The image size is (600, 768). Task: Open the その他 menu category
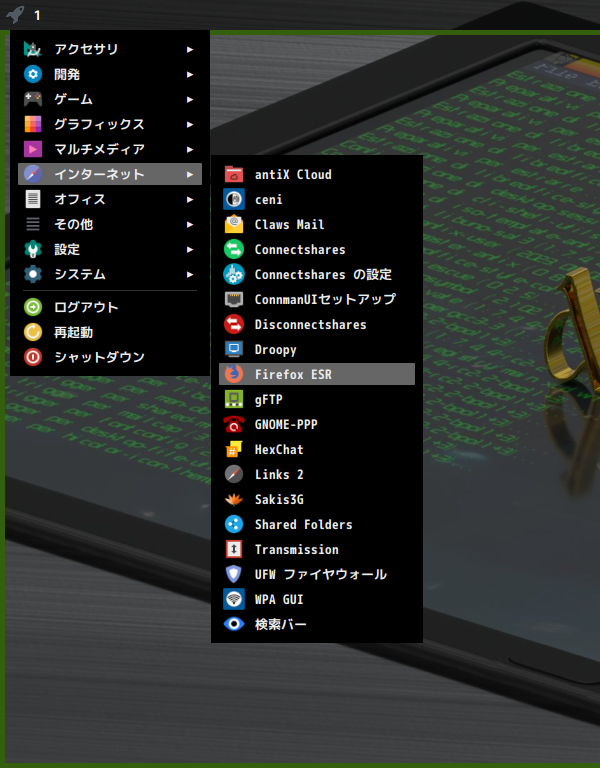110,224
